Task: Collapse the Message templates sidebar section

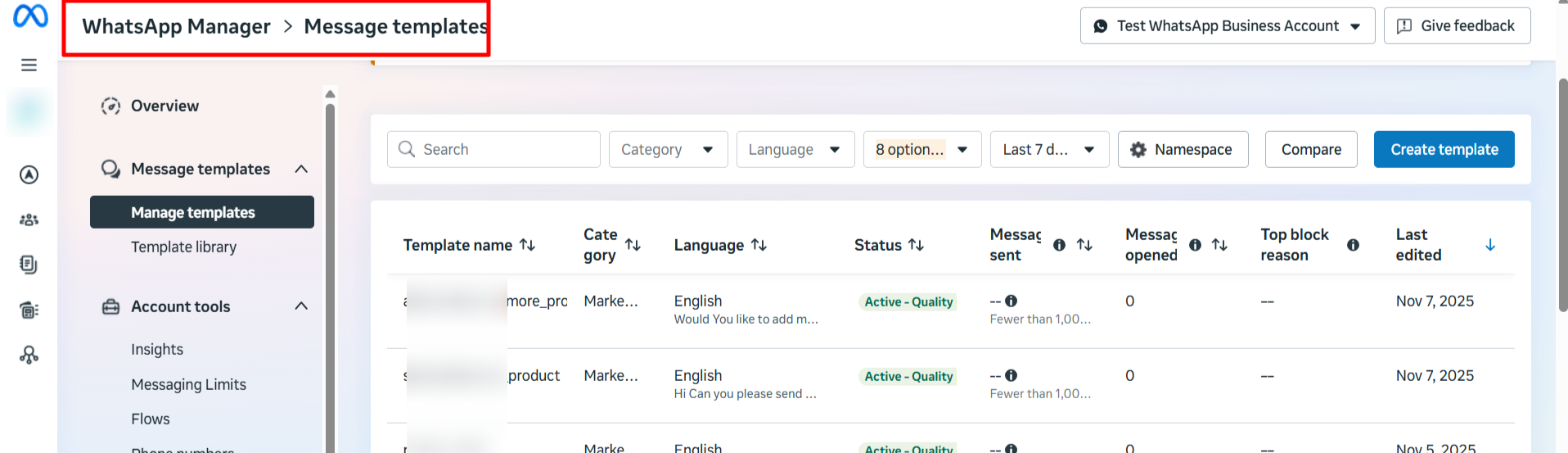Action: tap(301, 169)
